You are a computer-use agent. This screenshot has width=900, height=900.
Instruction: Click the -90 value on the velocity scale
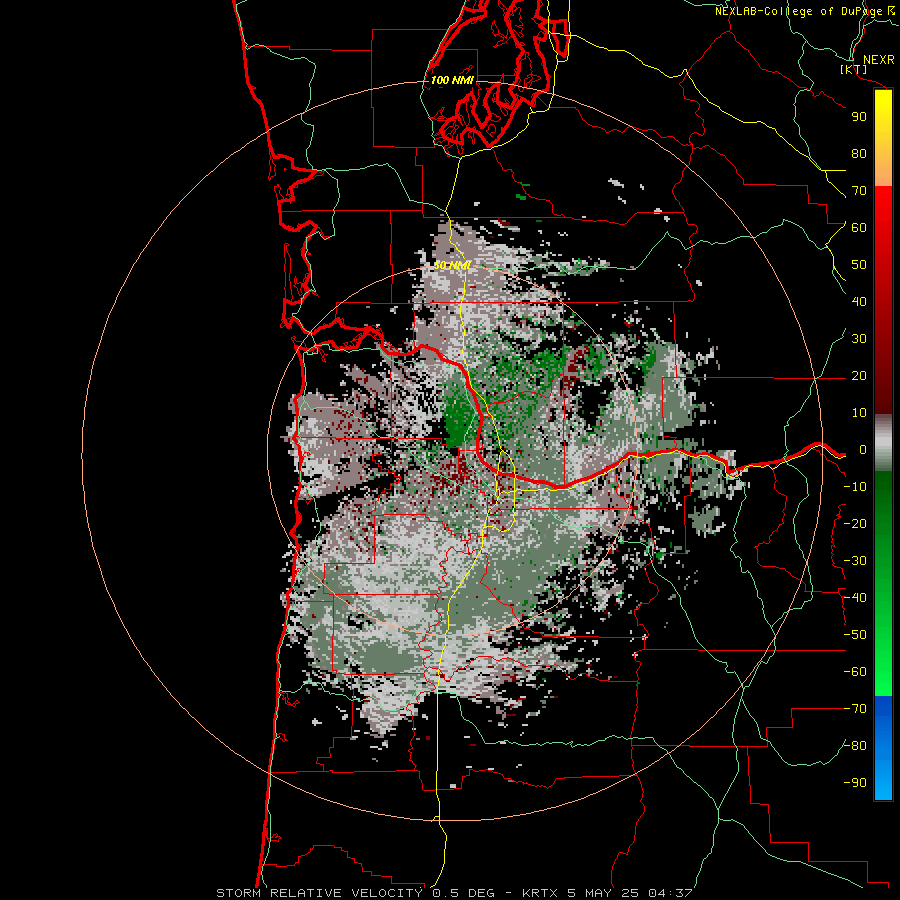pos(855,783)
